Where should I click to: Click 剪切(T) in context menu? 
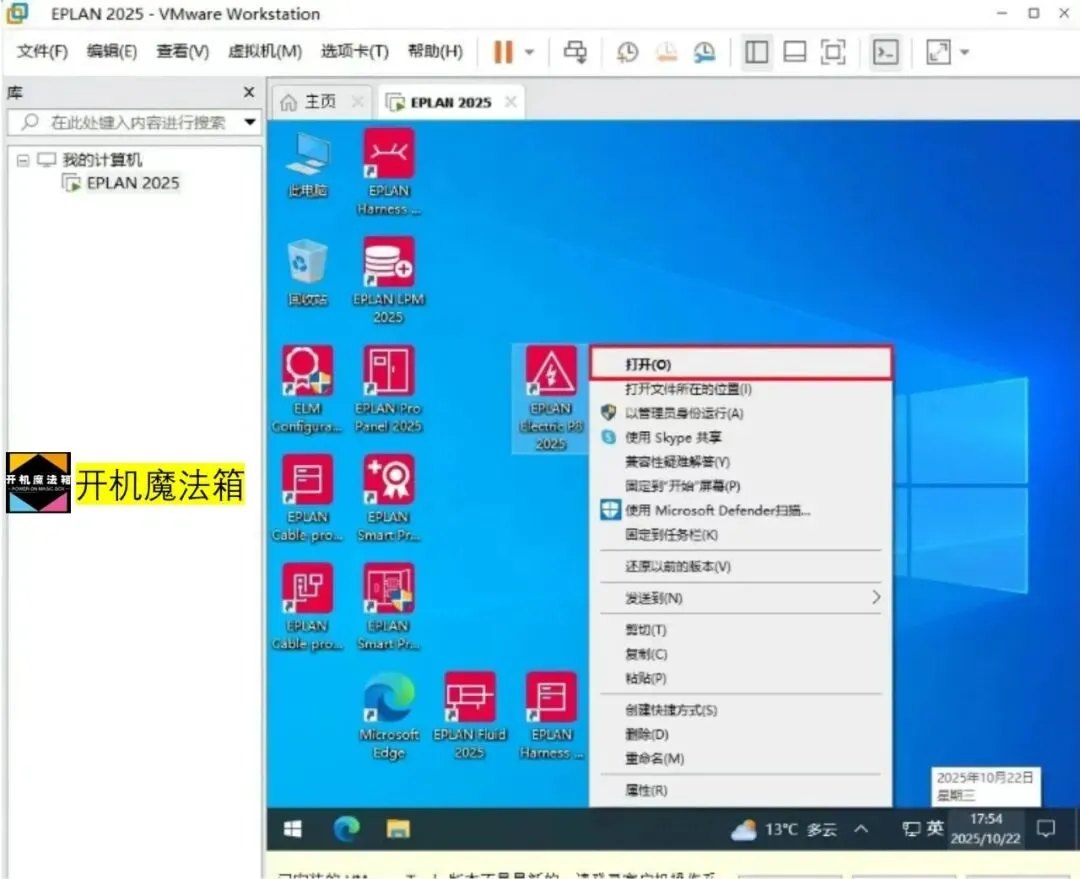click(x=741, y=630)
